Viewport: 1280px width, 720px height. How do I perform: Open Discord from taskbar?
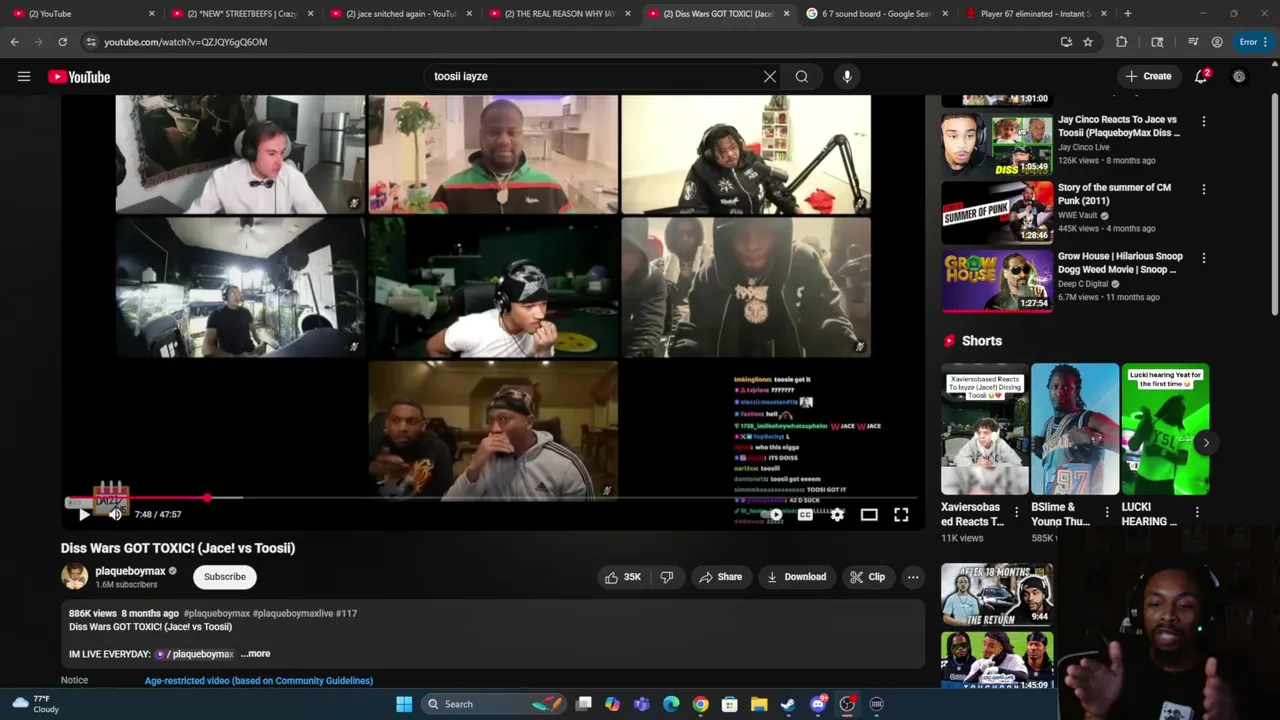[818, 704]
